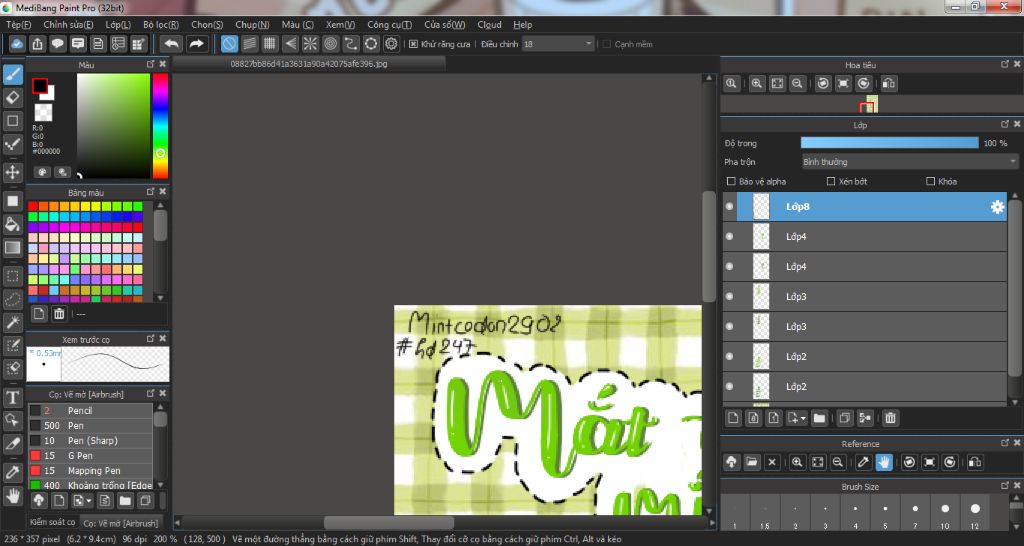Select the Magic Wand tool
1024x546 pixels.
point(12,322)
